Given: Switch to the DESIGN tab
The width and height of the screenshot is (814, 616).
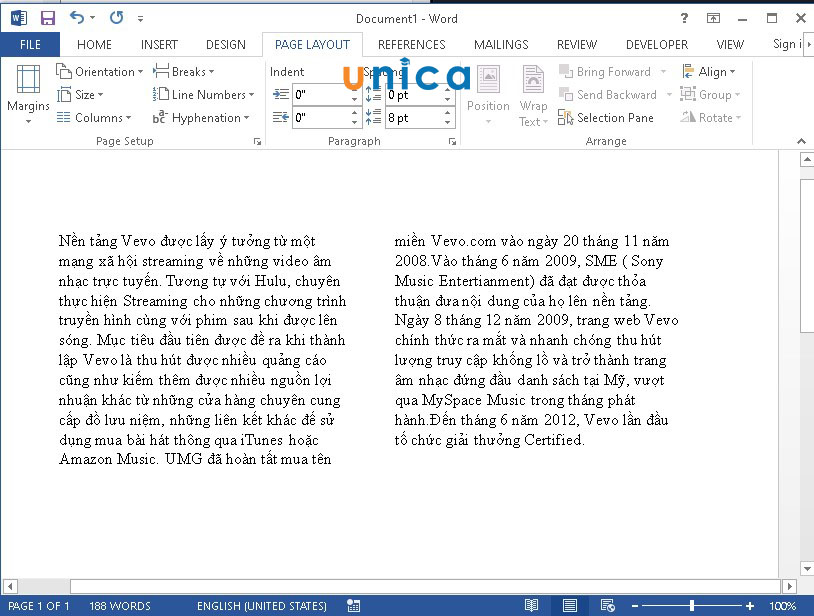Looking at the screenshot, I should (226, 45).
